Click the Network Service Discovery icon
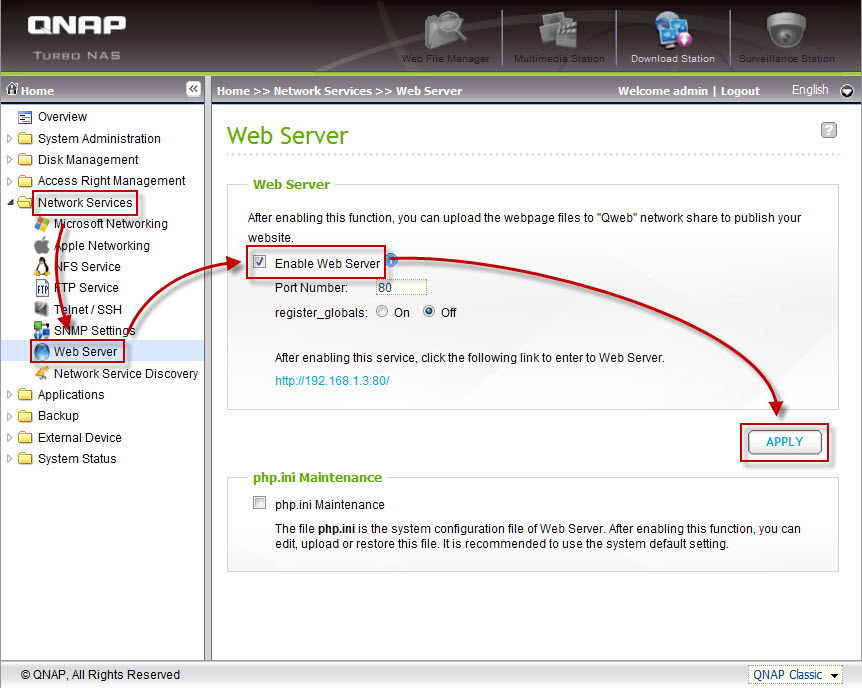 click(42, 373)
